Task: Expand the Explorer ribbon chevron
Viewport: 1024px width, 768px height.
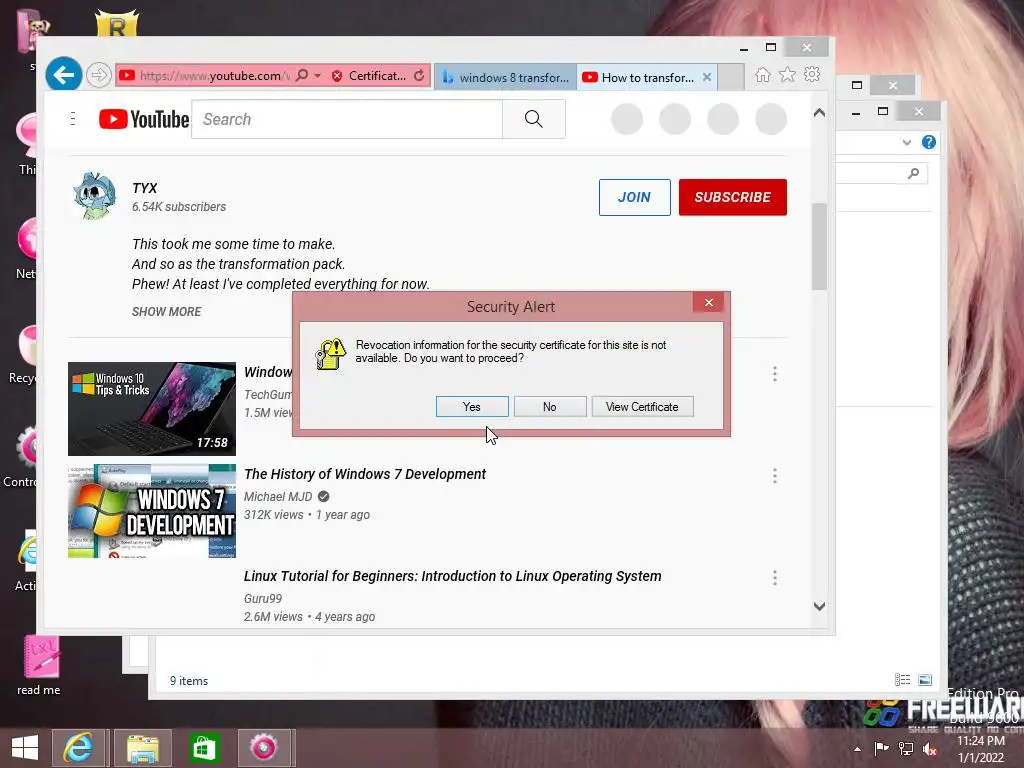Action: [x=906, y=142]
